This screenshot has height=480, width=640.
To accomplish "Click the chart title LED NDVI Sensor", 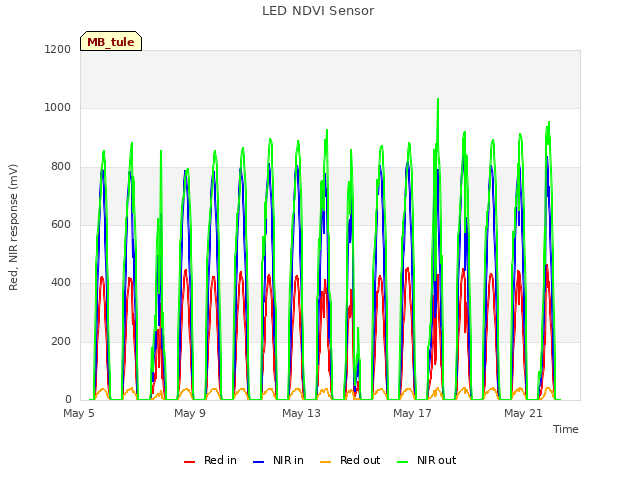I will pyautogui.click(x=318, y=11).
